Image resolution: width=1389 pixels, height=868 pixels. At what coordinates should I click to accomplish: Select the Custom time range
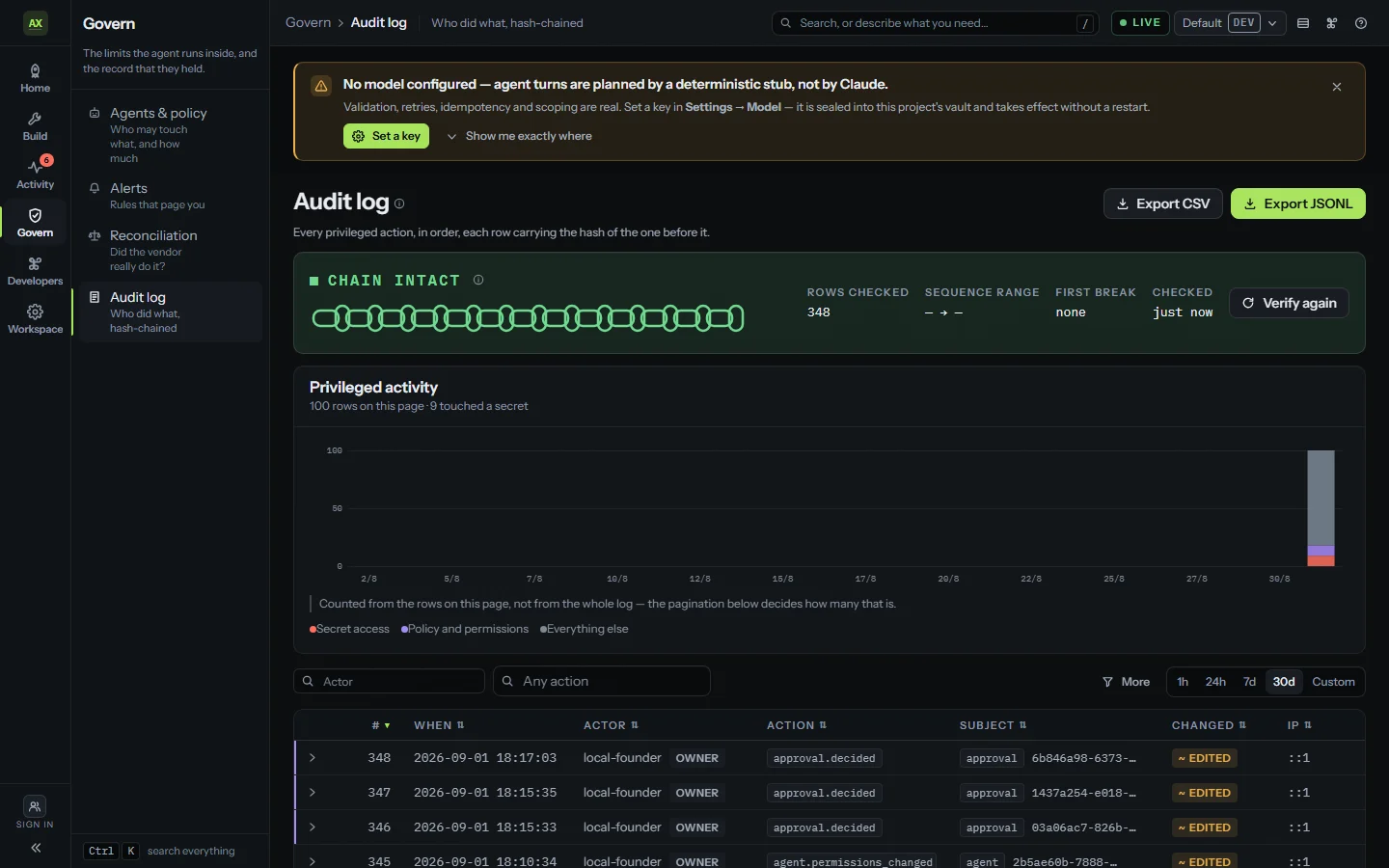click(x=1333, y=682)
